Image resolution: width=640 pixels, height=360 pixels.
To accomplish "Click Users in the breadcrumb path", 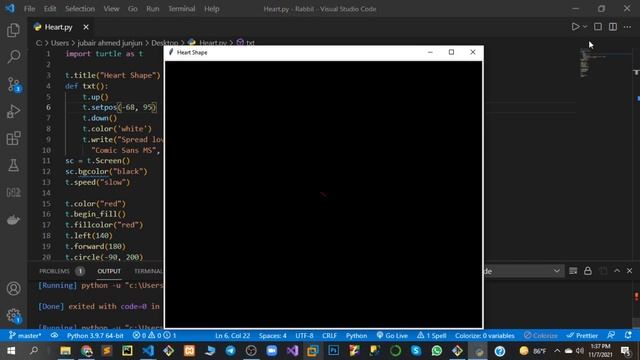I will pos(60,42).
